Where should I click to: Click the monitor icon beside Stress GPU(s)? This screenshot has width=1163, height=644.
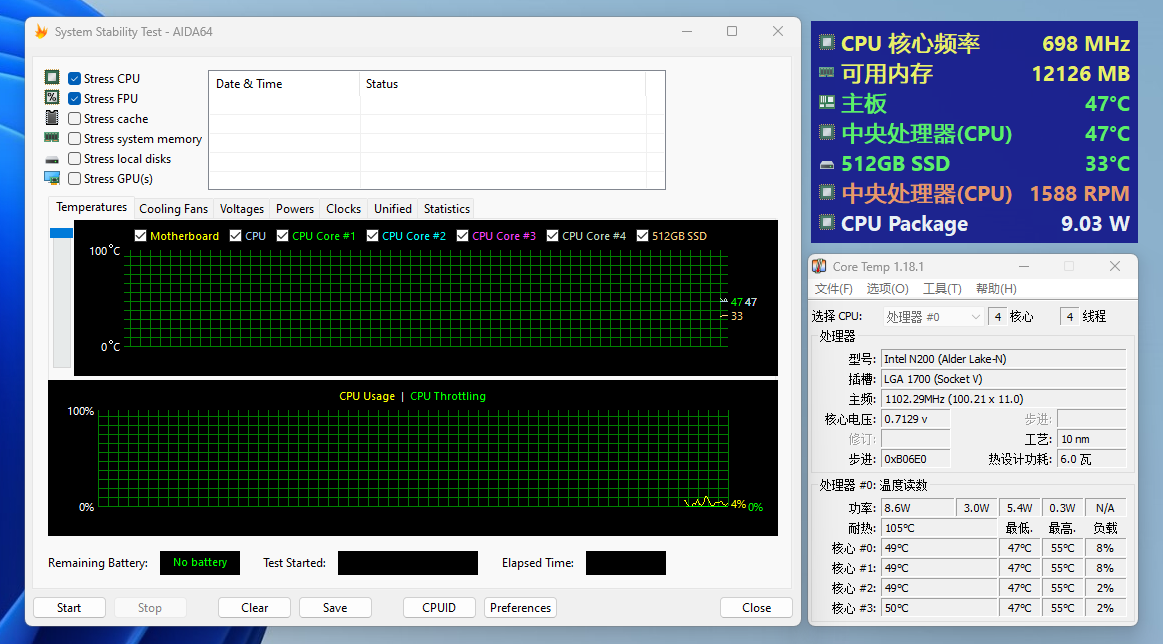(52, 178)
